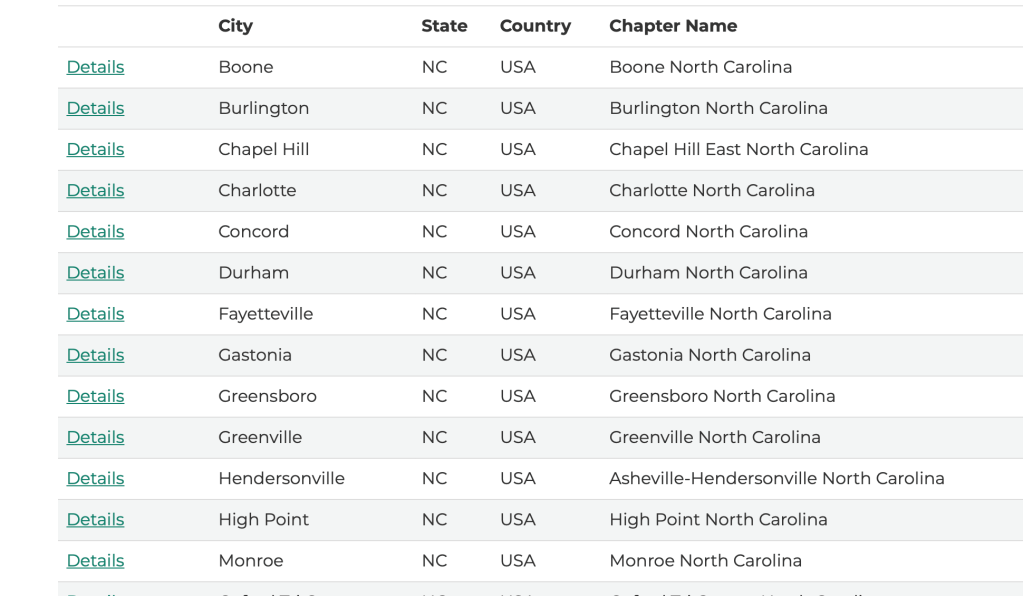View Details for Hendersonville chapter
Image resolution: width=1023 pixels, height=596 pixels.
[x=95, y=478]
